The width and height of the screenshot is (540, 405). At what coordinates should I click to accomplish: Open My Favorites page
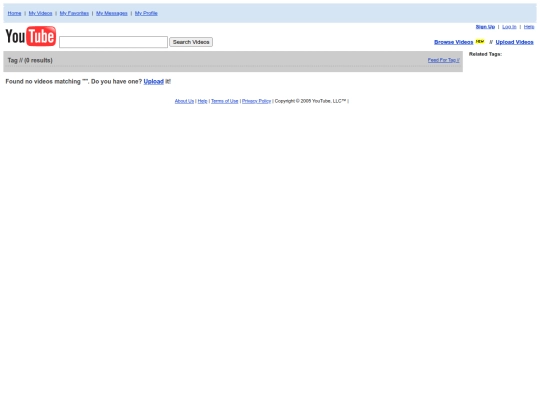[x=74, y=13]
